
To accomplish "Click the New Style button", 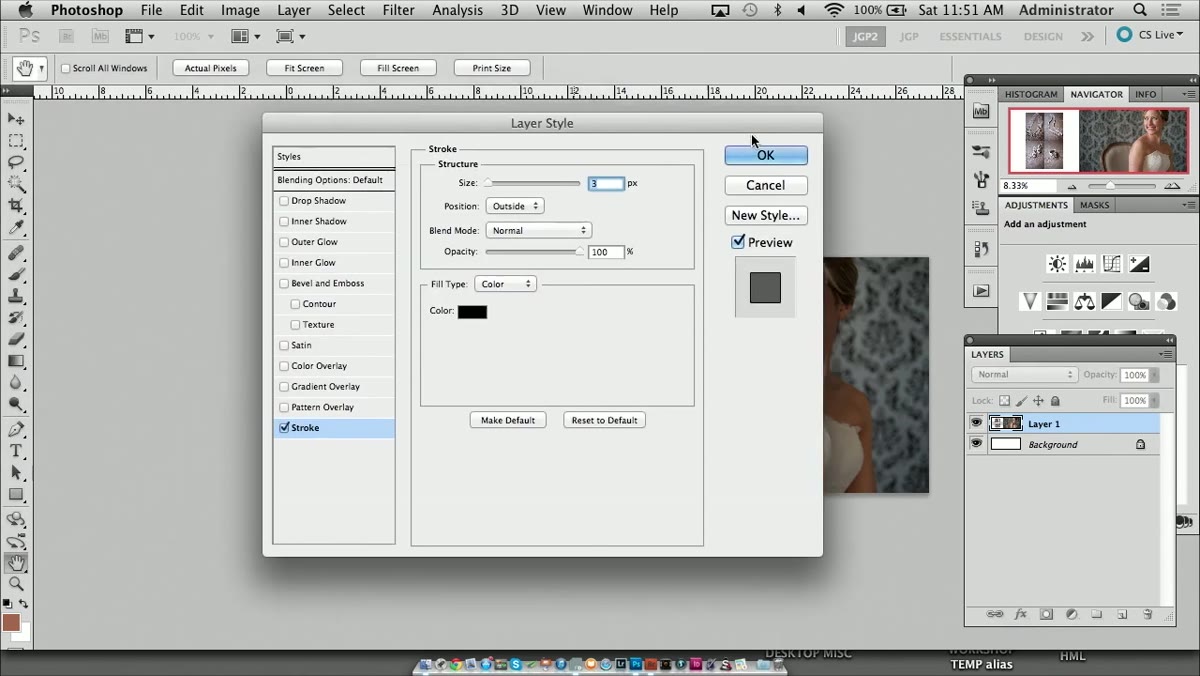I will coord(766,215).
